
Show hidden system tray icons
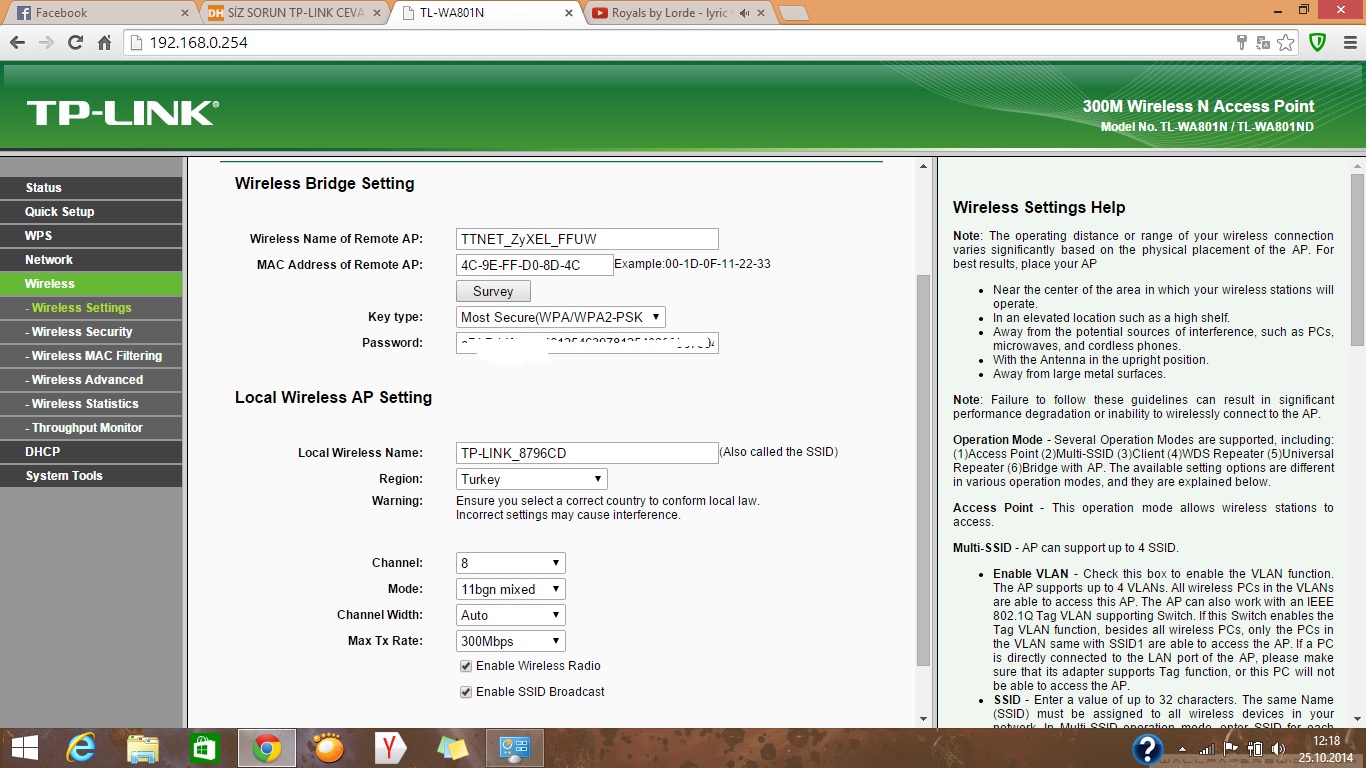1184,748
